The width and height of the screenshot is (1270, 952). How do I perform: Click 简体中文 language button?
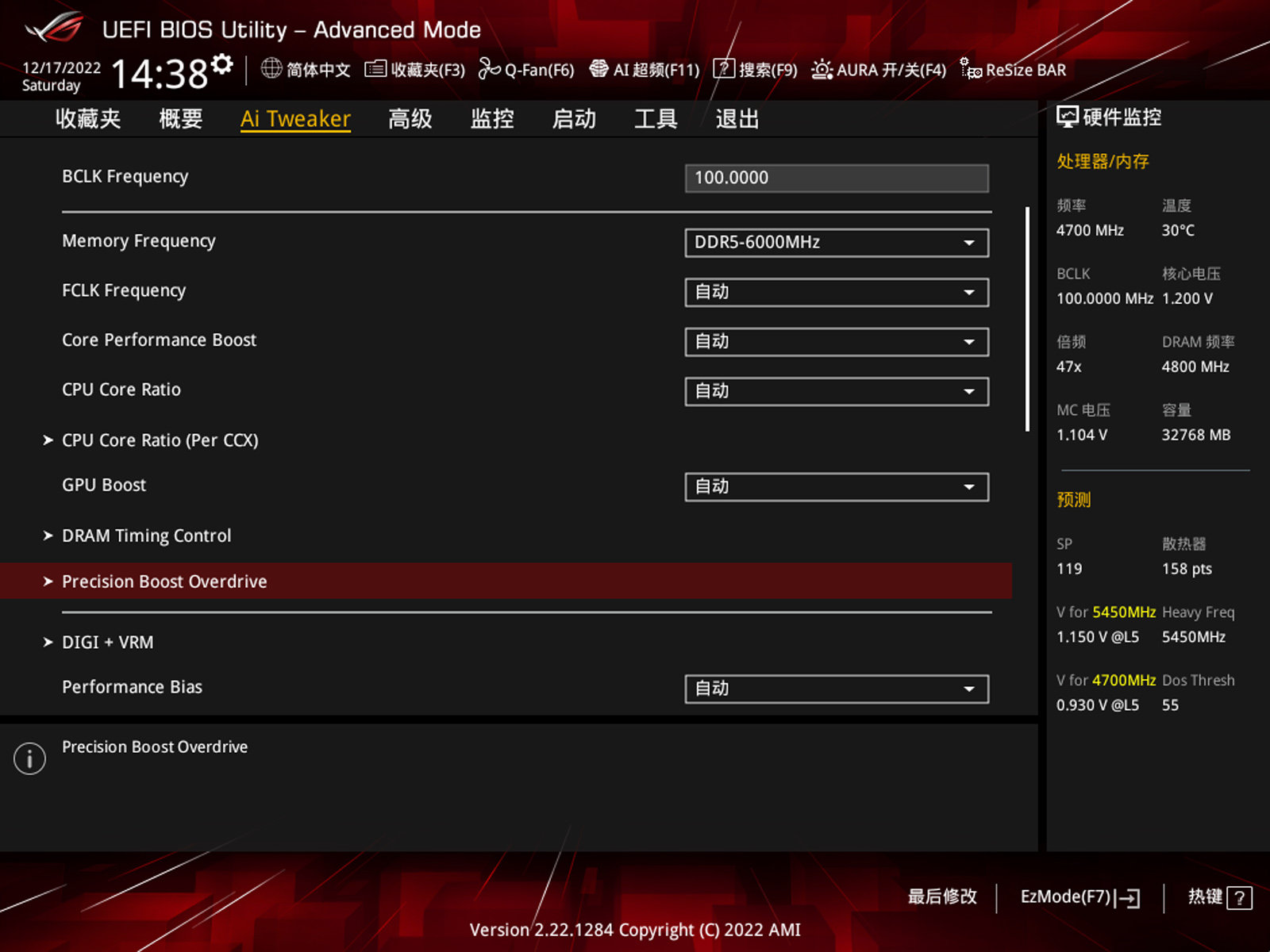click(318, 70)
